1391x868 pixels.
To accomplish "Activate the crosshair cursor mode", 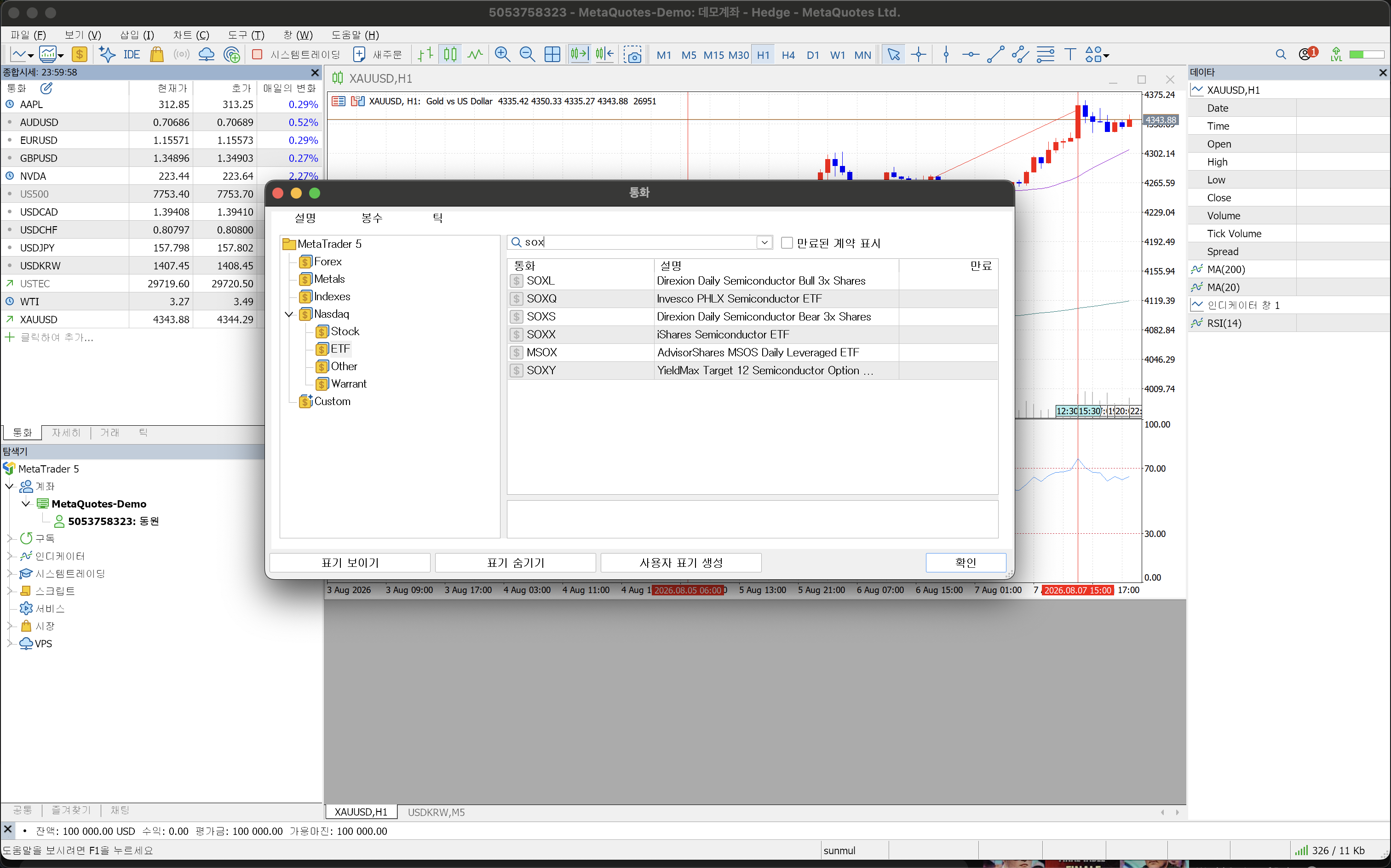I will pyautogui.click(x=918, y=55).
